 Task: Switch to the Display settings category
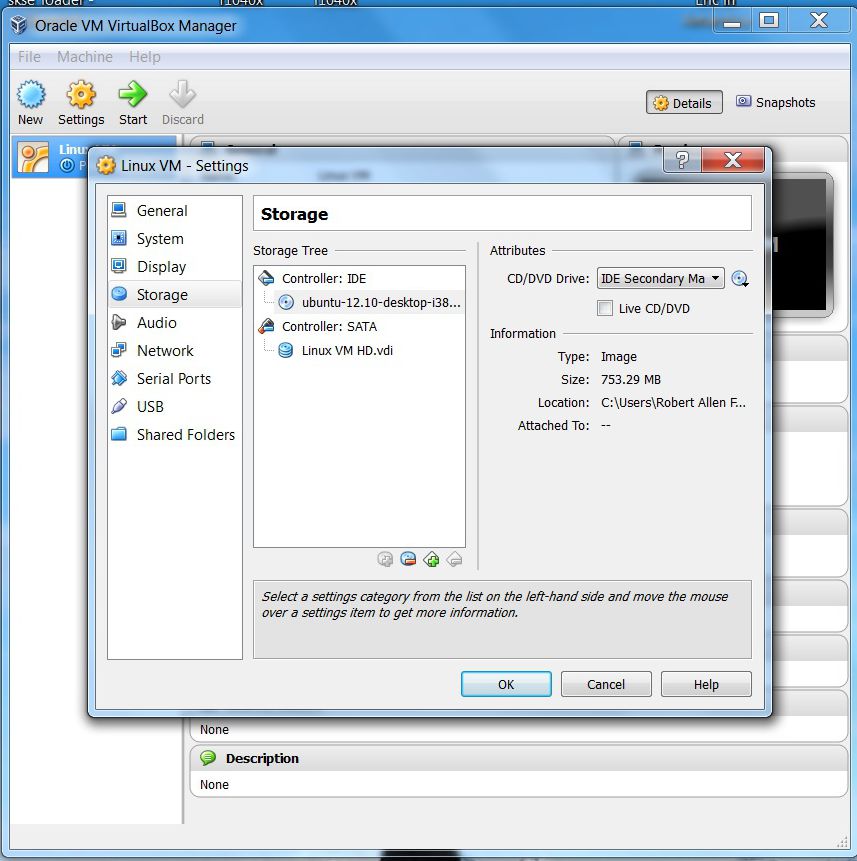click(175, 267)
